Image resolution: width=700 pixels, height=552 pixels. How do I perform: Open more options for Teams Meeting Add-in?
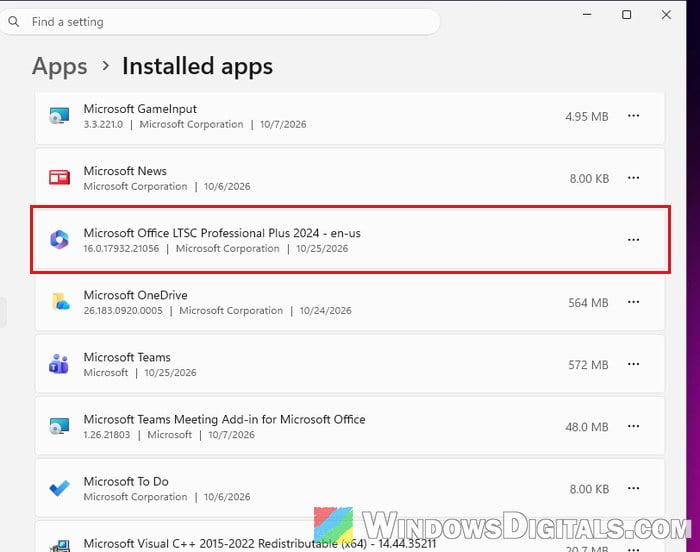pos(633,426)
